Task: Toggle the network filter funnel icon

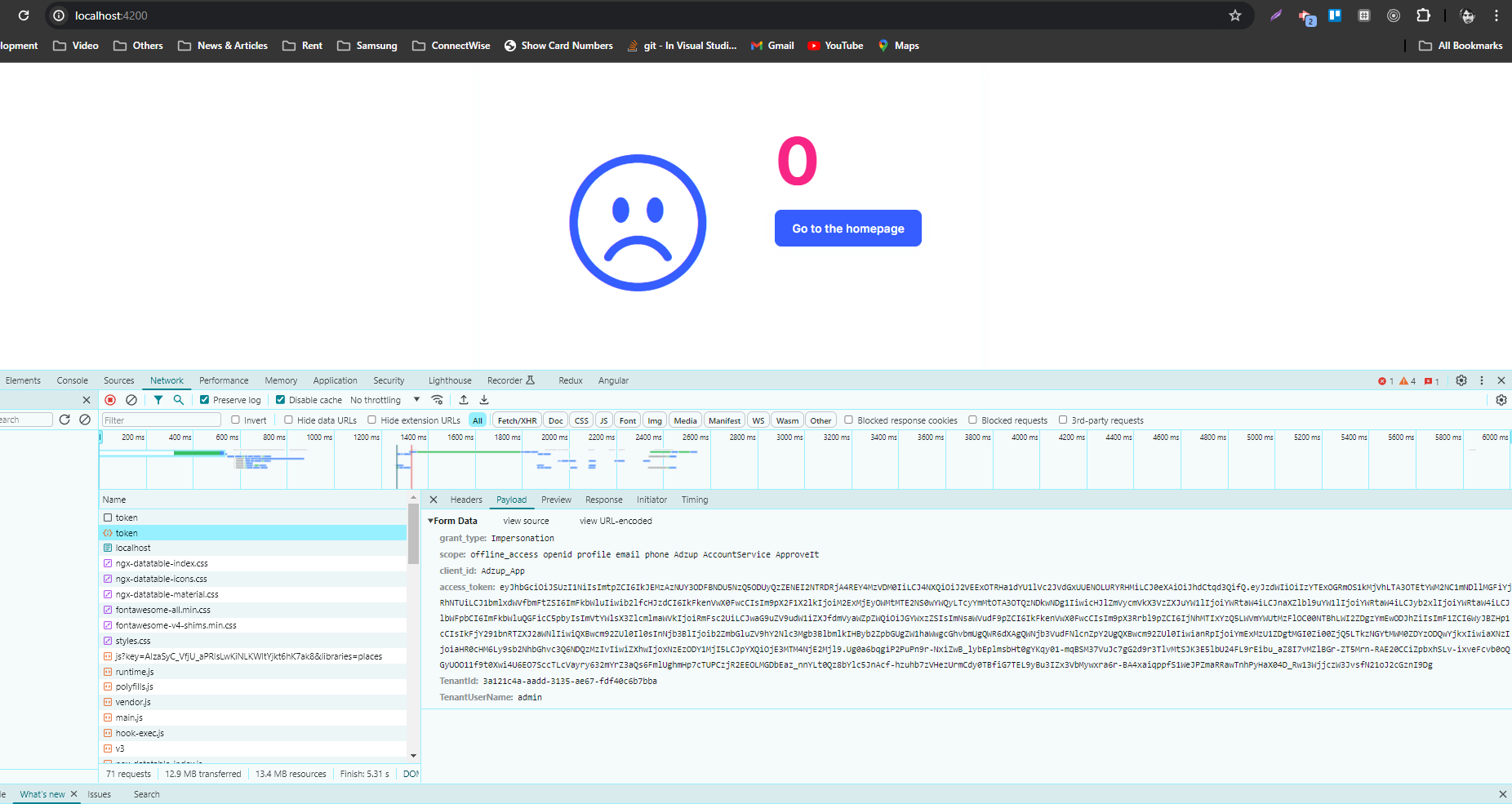Action: (158, 400)
